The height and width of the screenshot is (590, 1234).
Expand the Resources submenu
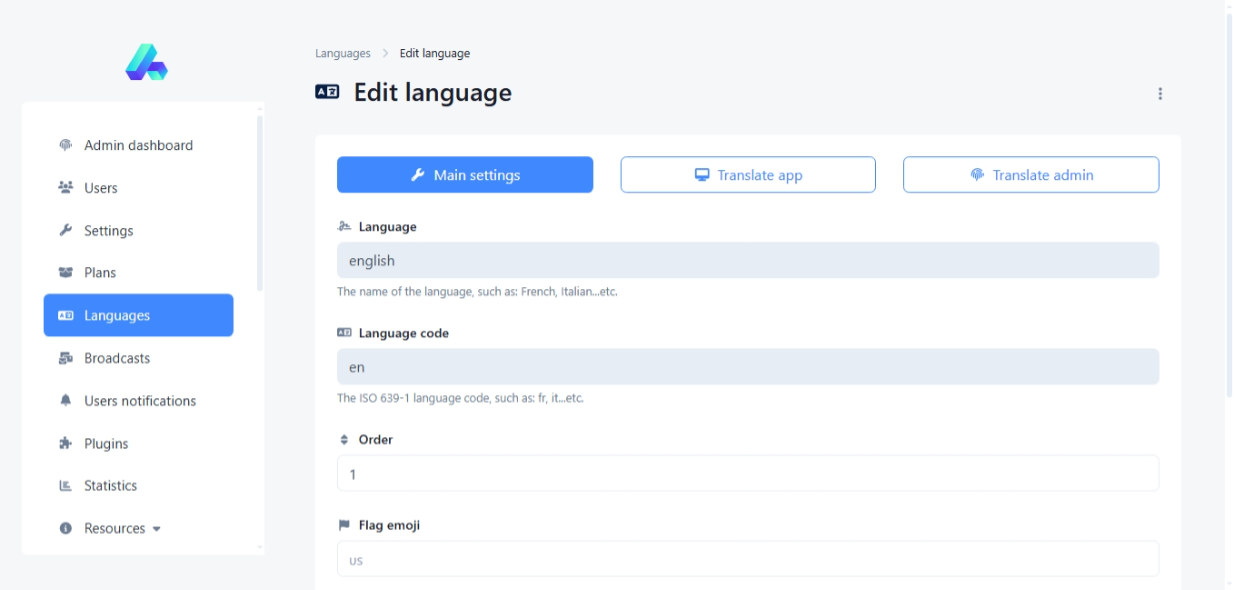pyautogui.click(x=122, y=529)
